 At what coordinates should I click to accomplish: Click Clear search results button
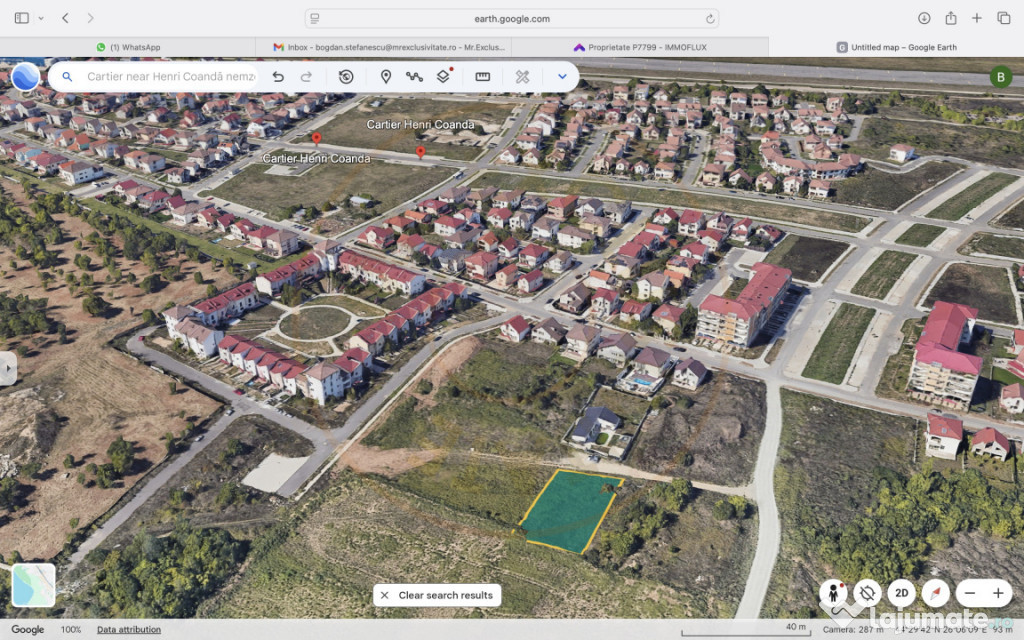437,595
